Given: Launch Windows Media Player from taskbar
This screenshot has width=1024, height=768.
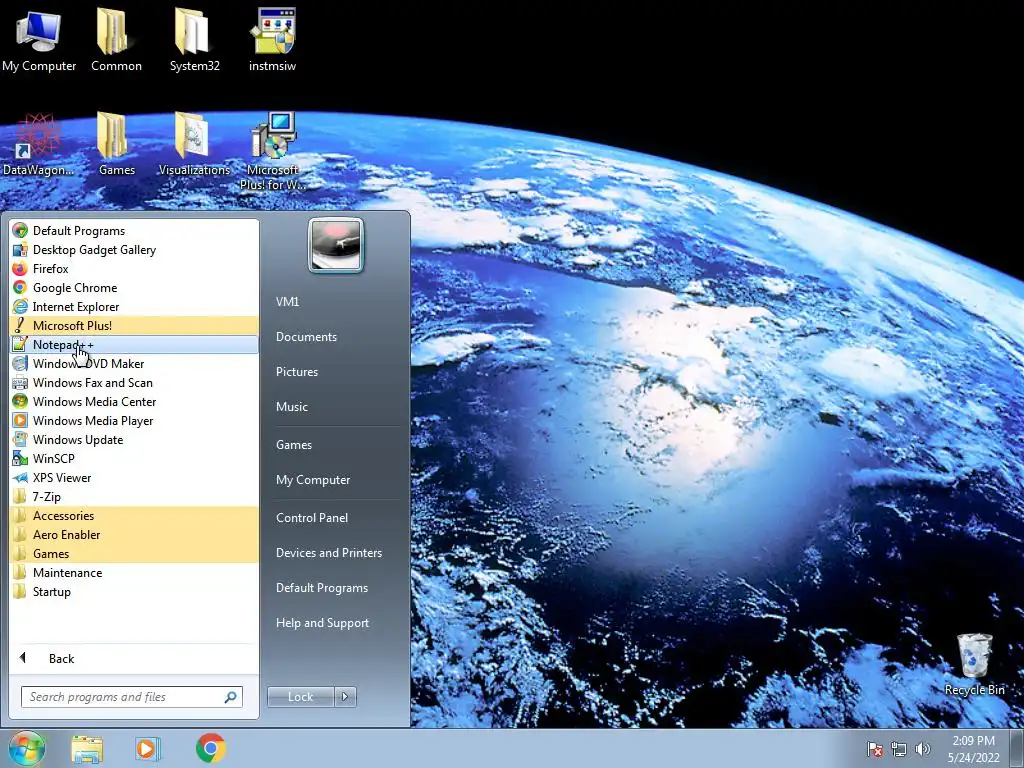Looking at the screenshot, I should pos(148,749).
